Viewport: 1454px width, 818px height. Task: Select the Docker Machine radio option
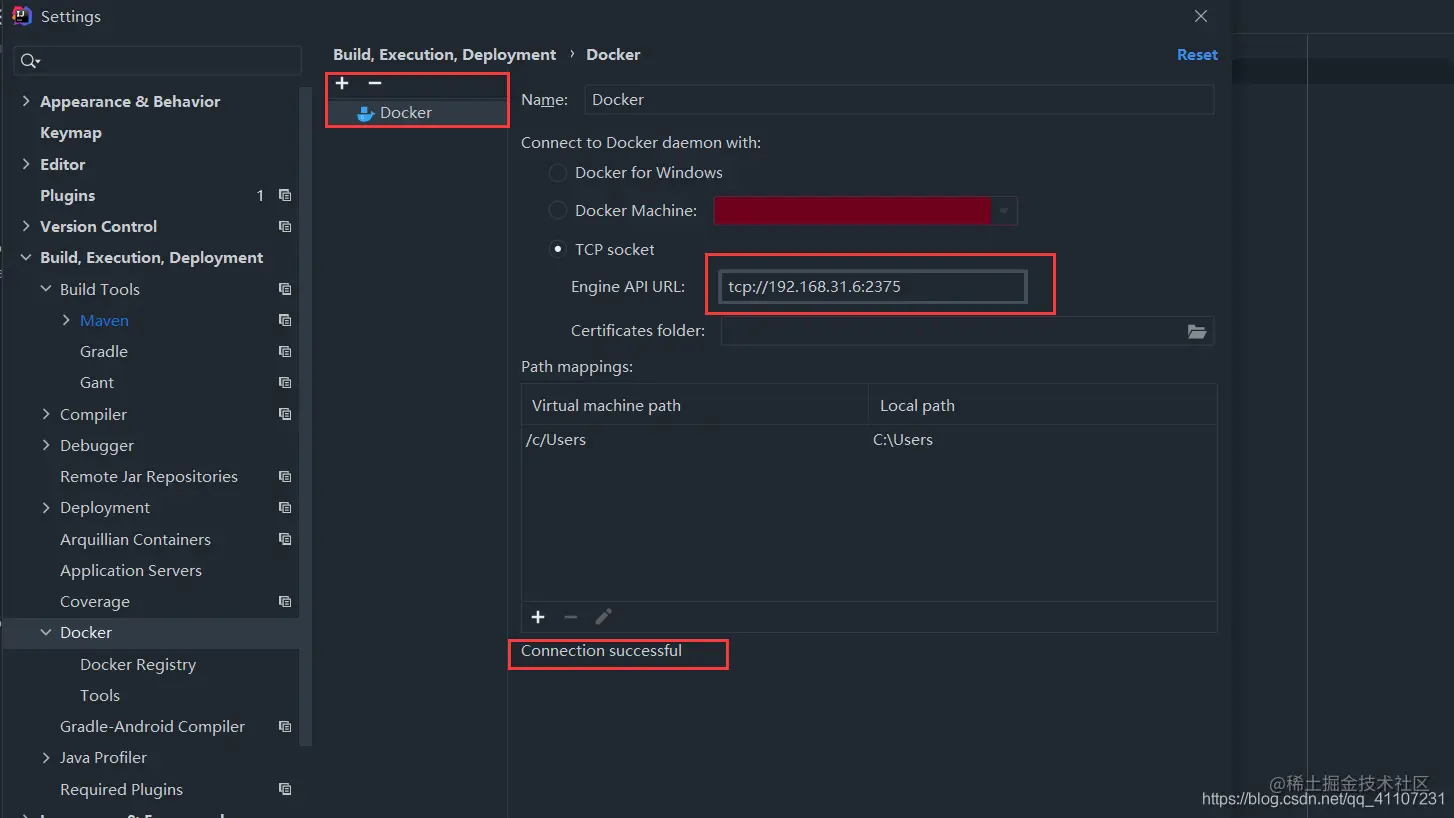558,211
